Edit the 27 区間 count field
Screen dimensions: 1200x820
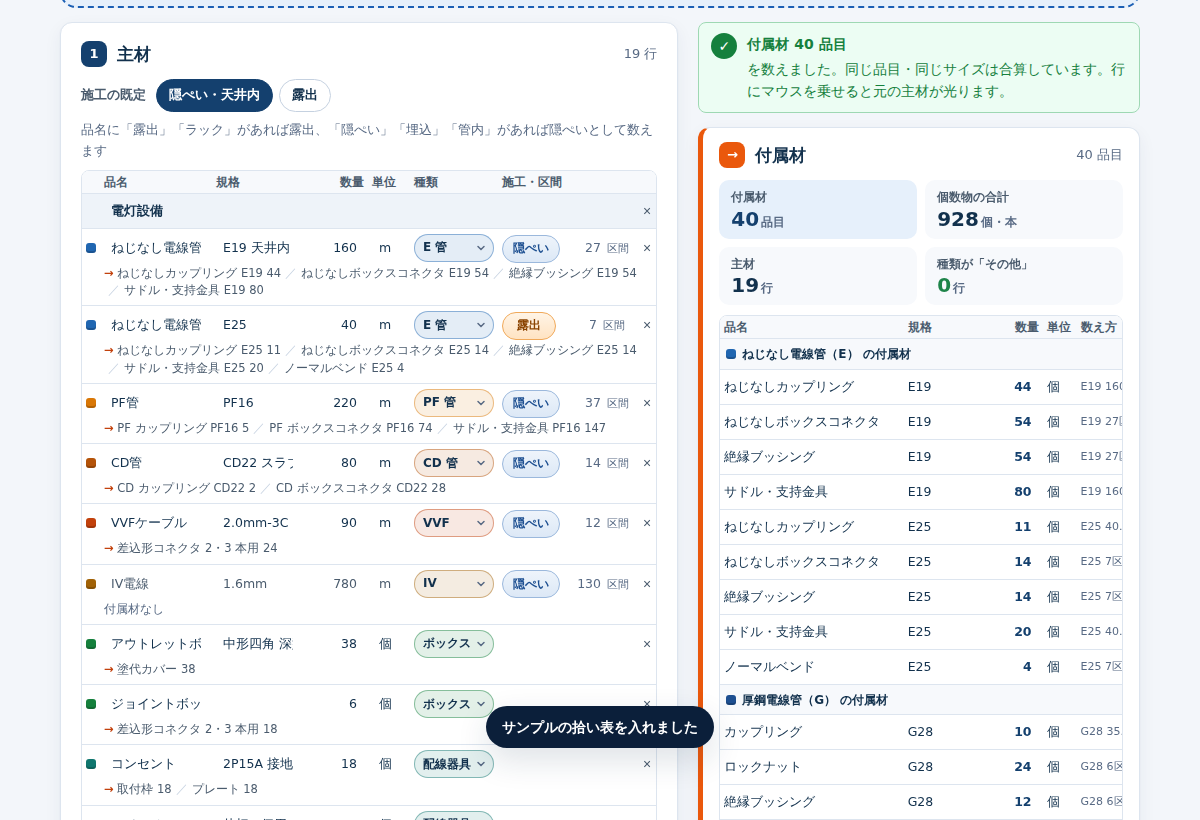pyautogui.click(x=586, y=248)
